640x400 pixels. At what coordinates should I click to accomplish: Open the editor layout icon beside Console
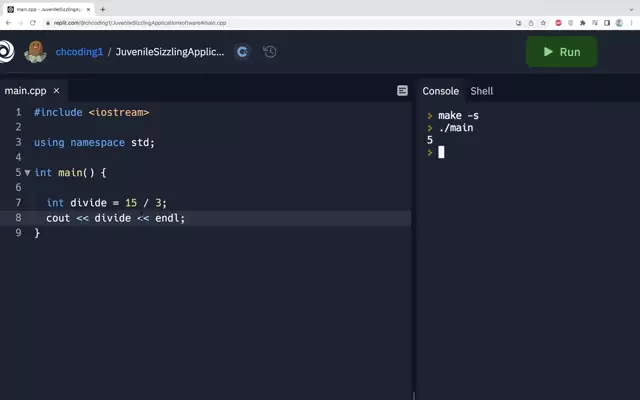[402, 91]
